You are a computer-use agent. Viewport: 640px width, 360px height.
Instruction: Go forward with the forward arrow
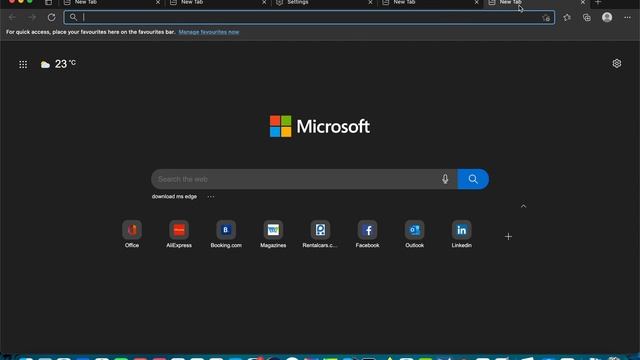pyautogui.click(x=32, y=17)
